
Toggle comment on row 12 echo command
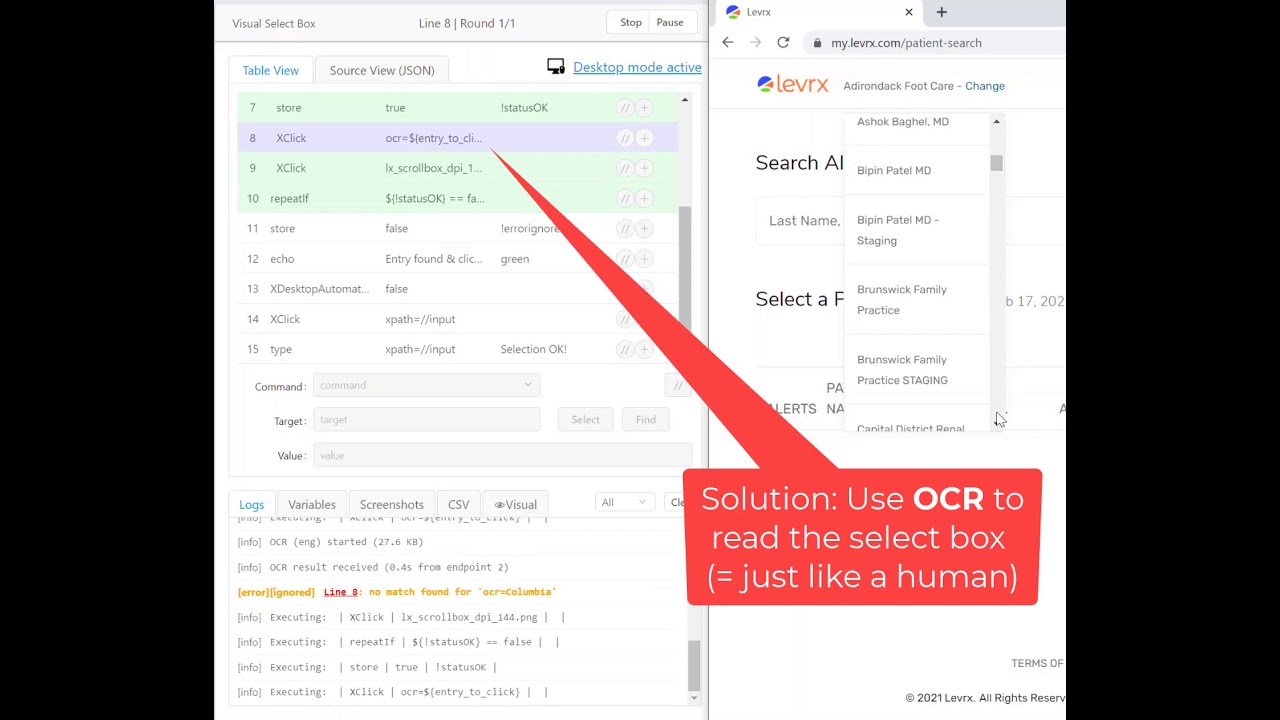[x=625, y=259]
